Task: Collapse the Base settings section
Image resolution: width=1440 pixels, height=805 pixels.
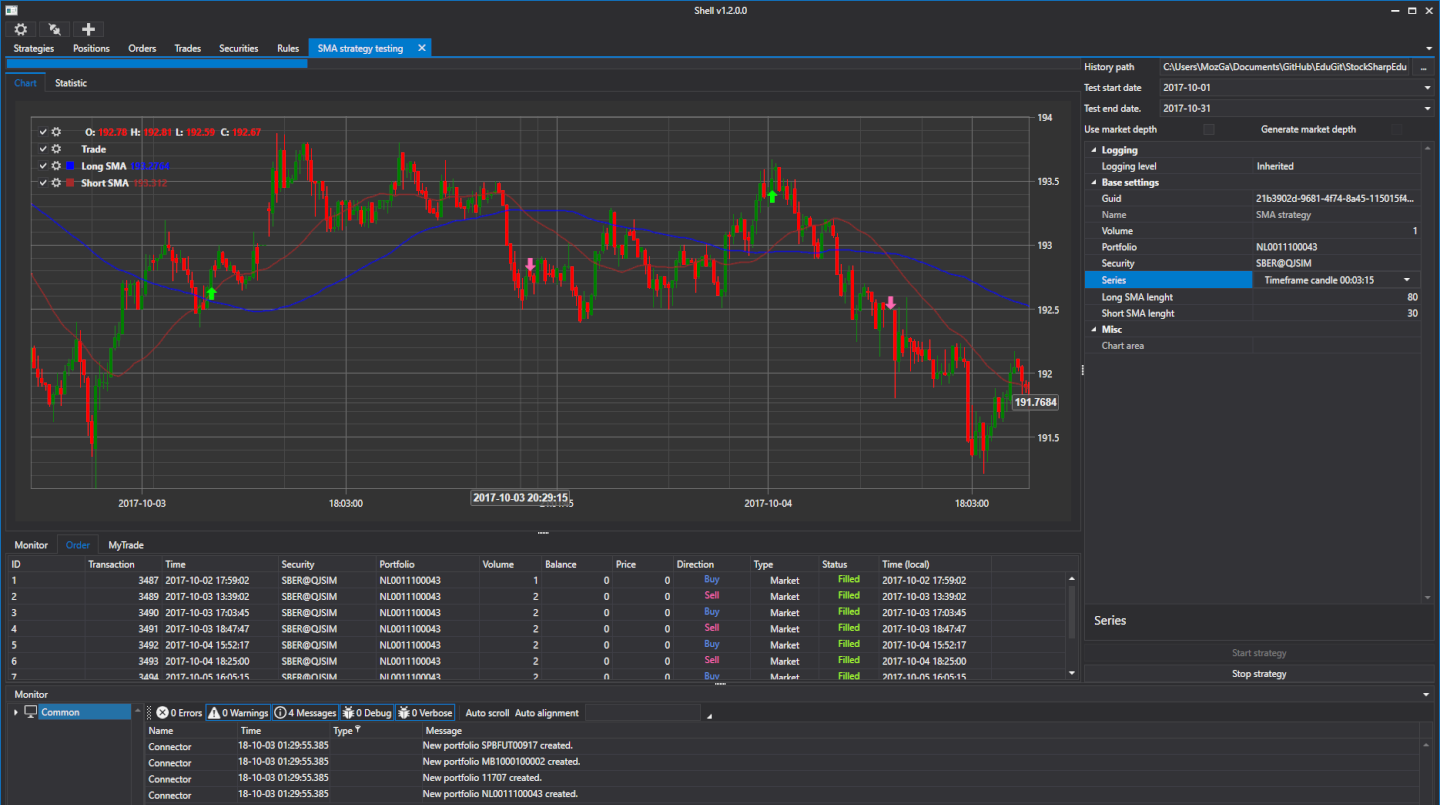Action: pos(1093,183)
